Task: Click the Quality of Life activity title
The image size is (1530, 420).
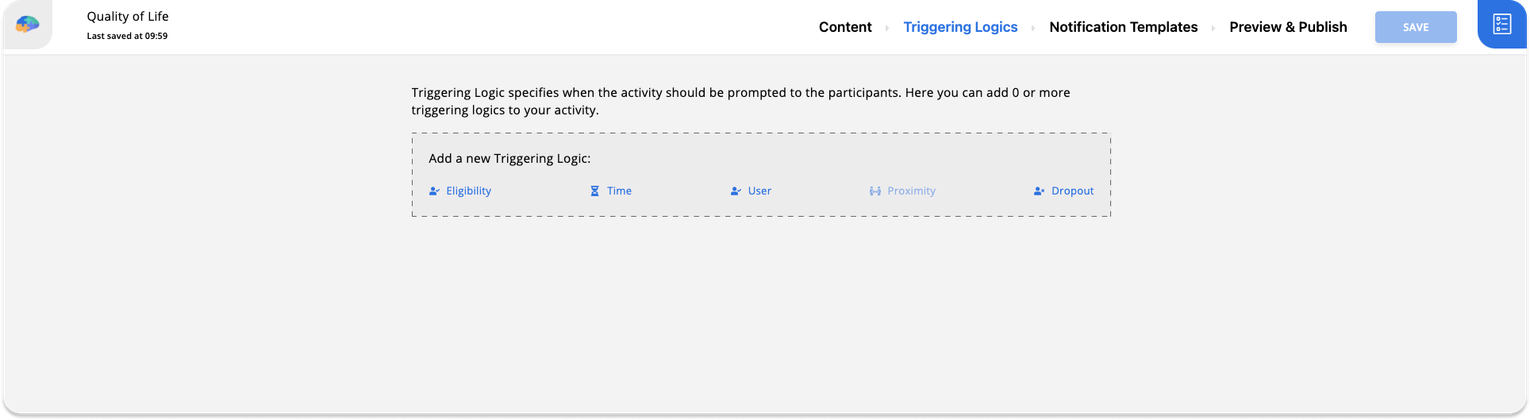Action: pos(127,16)
